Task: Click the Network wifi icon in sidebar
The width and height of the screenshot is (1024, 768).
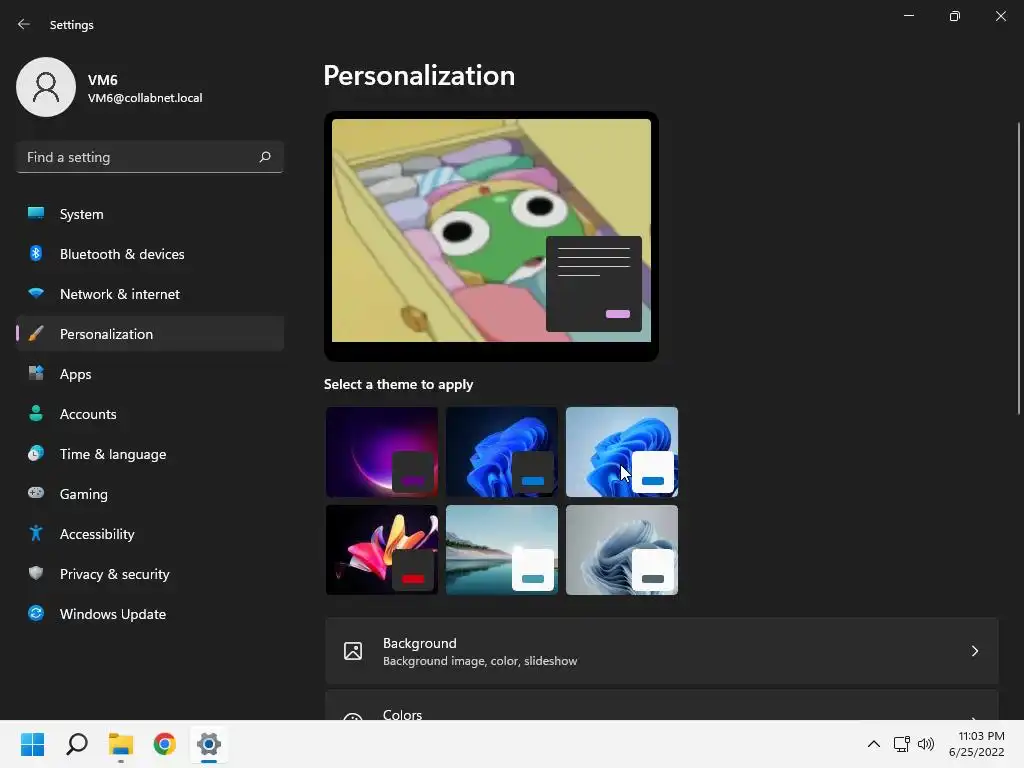Action: pos(36,293)
